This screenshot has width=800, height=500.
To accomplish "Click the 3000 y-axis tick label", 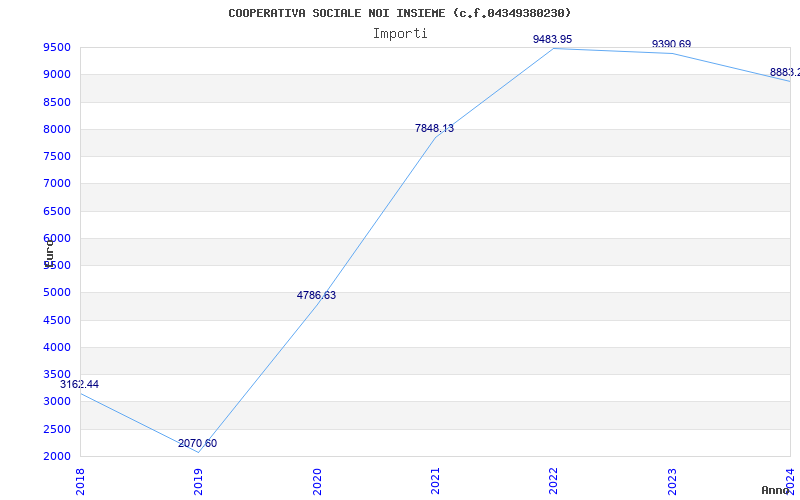I will (x=57, y=402).
